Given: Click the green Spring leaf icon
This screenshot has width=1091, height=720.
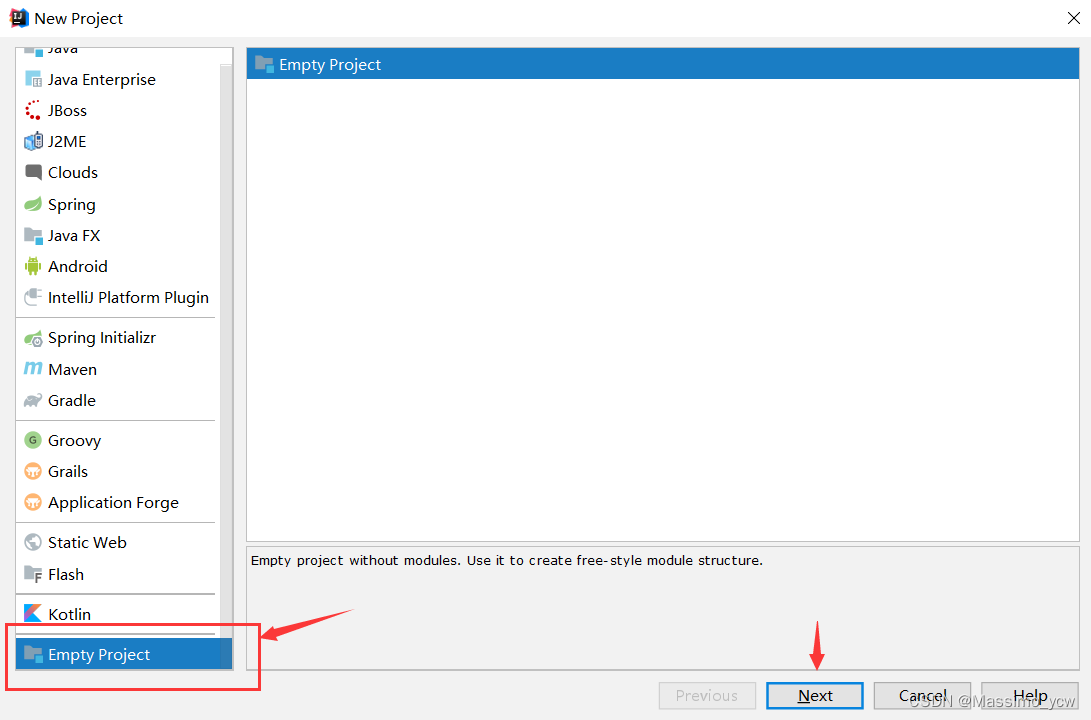Looking at the screenshot, I should click(x=33, y=204).
